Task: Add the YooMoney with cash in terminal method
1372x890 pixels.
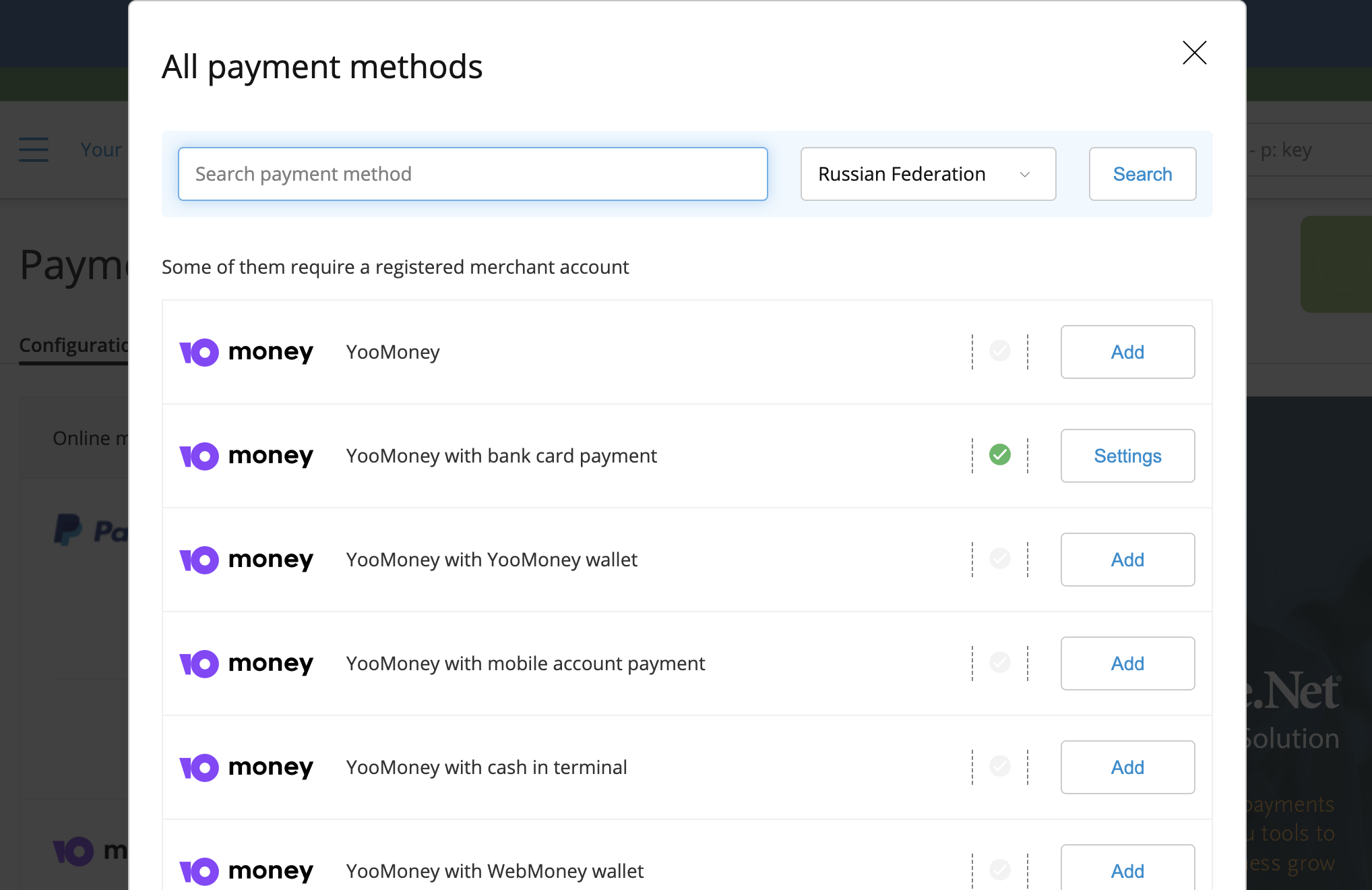Action: pyautogui.click(x=1127, y=767)
